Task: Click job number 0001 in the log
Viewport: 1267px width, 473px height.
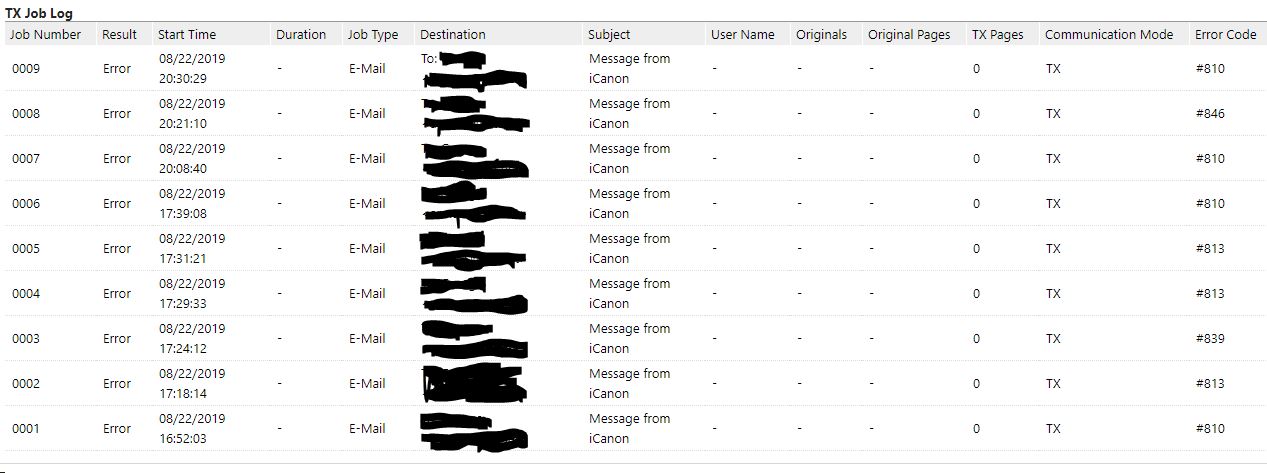Action: pos(26,429)
